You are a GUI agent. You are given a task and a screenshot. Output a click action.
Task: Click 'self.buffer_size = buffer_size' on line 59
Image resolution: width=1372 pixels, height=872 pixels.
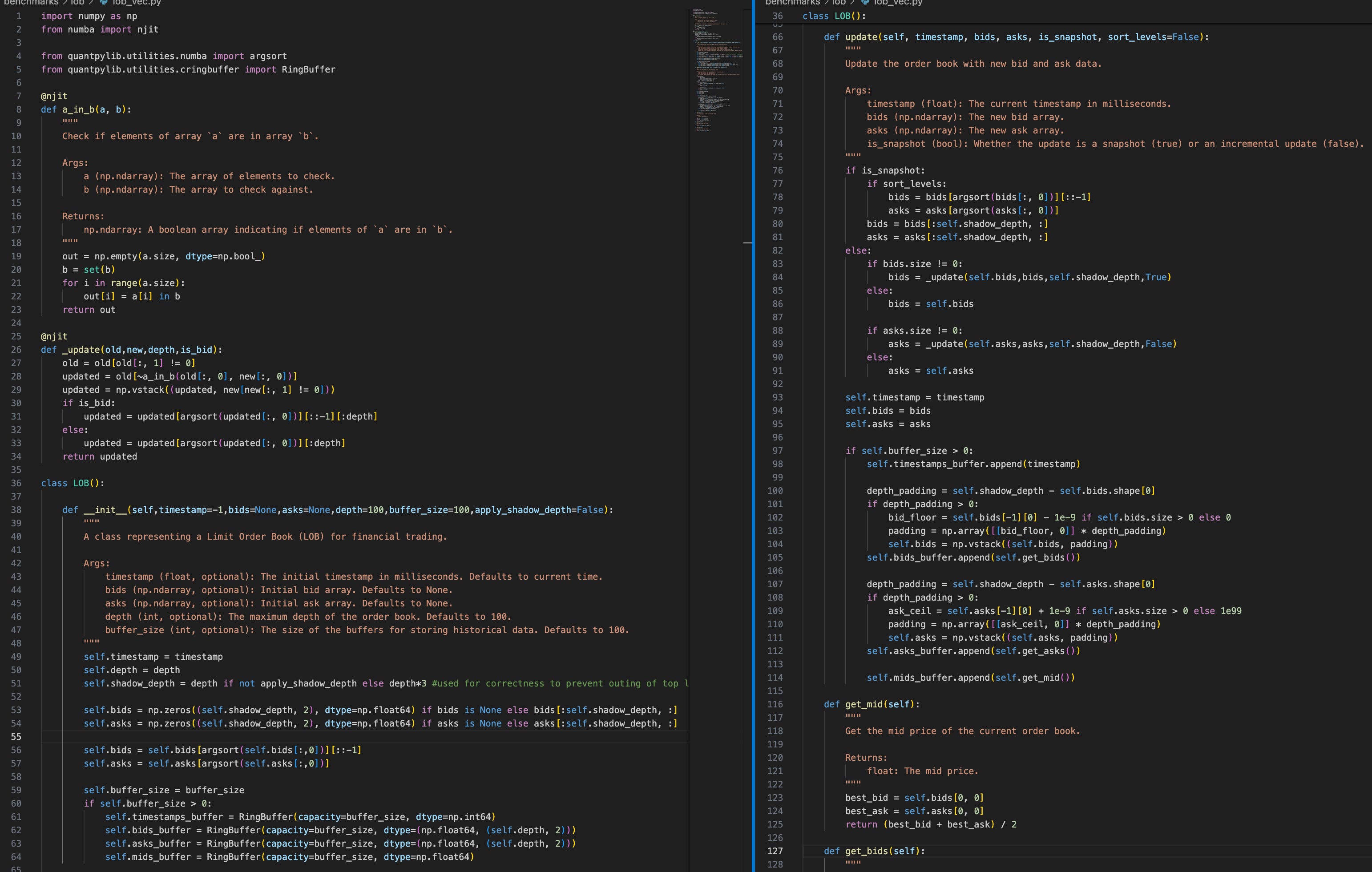click(164, 791)
